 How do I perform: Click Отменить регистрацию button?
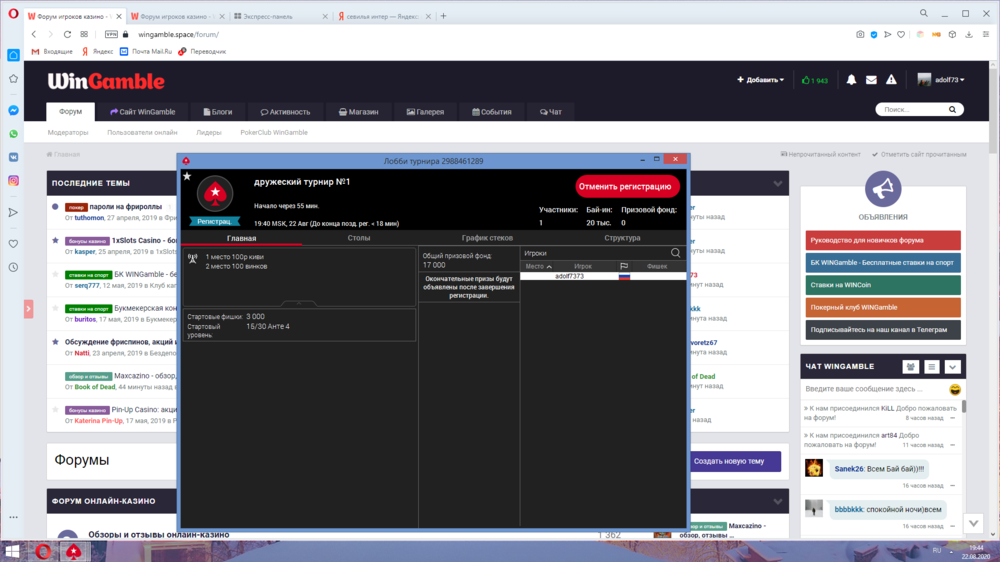click(x=626, y=186)
